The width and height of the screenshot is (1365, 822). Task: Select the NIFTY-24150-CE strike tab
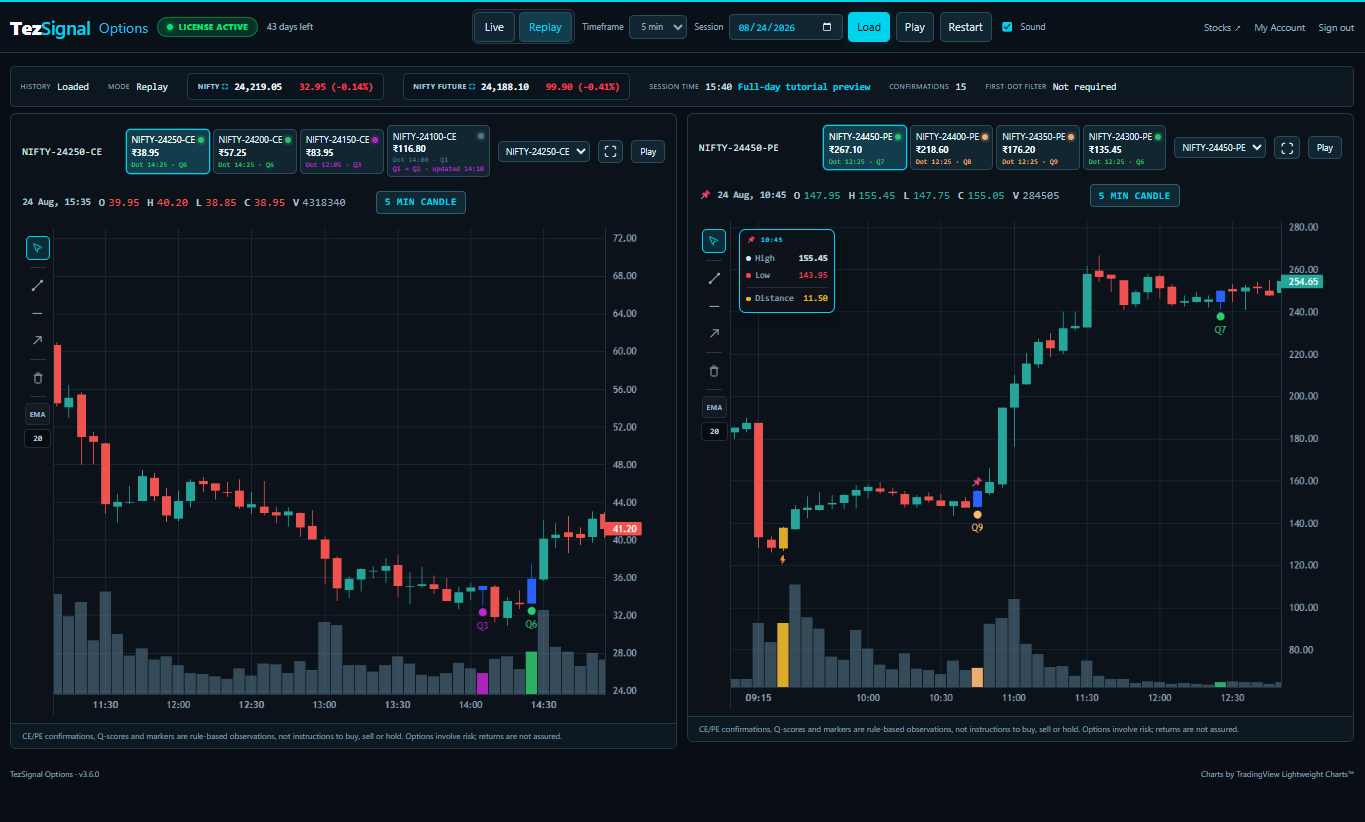click(342, 151)
